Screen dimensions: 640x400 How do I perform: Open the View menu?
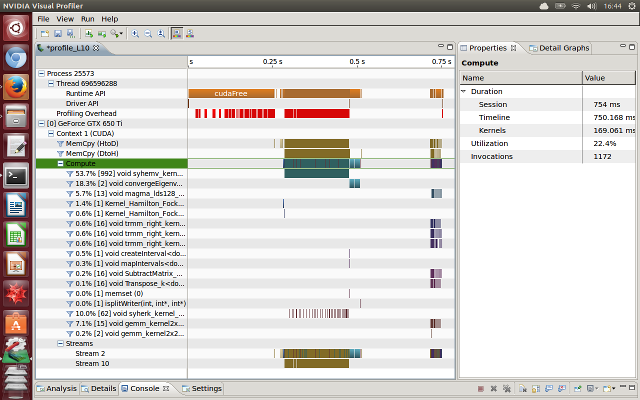pyautogui.click(x=65, y=19)
